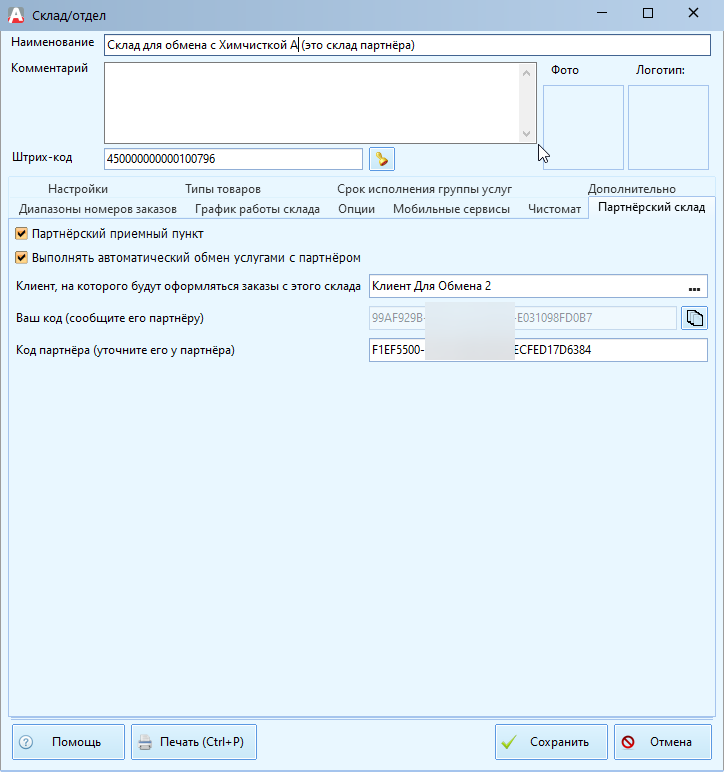Open the График работы склада tab

coord(257,209)
